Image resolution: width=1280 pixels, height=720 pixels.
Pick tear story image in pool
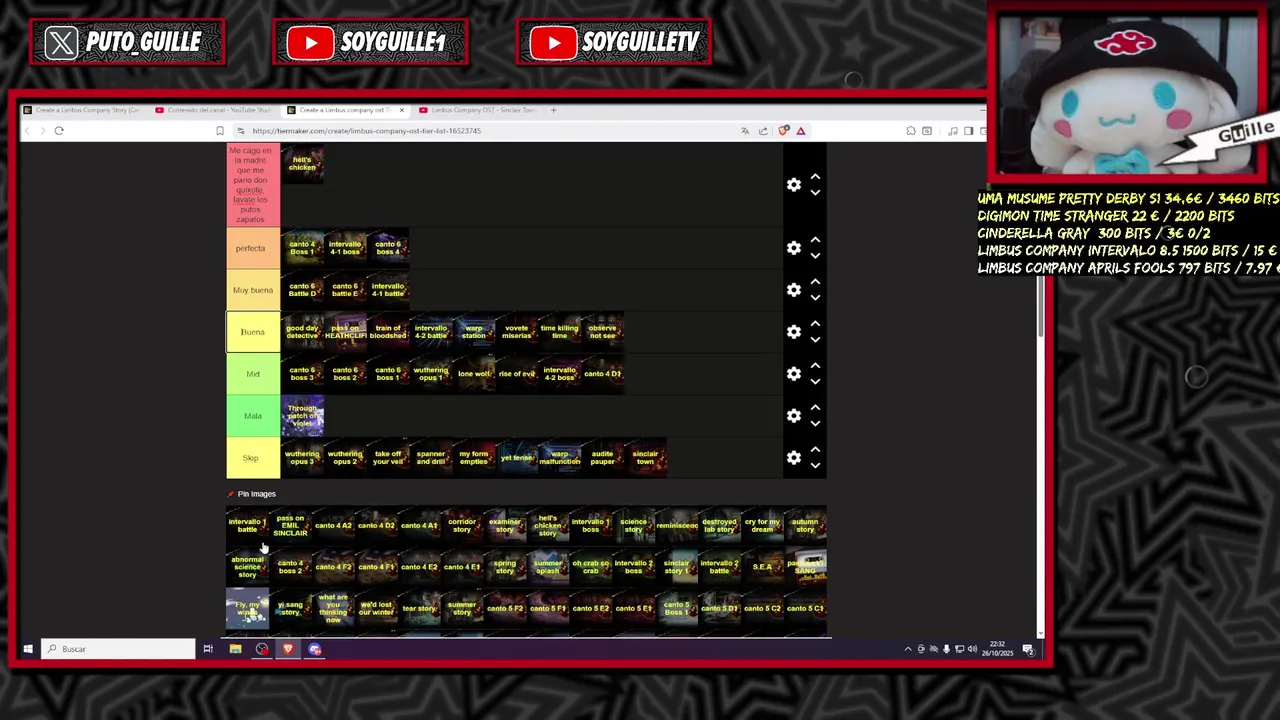point(419,609)
